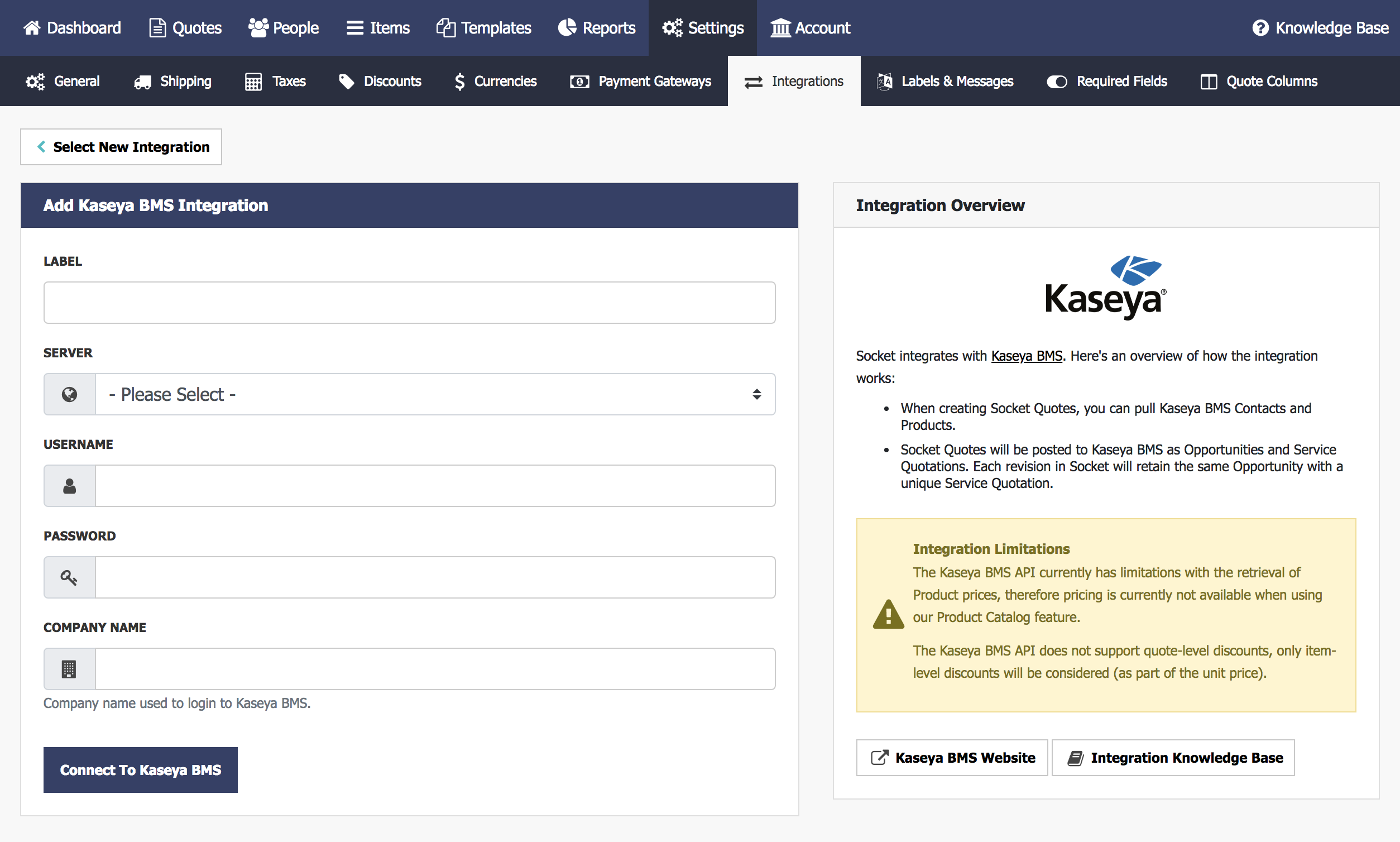Click the Currencies dollar sign icon

pyautogui.click(x=459, y=82)
